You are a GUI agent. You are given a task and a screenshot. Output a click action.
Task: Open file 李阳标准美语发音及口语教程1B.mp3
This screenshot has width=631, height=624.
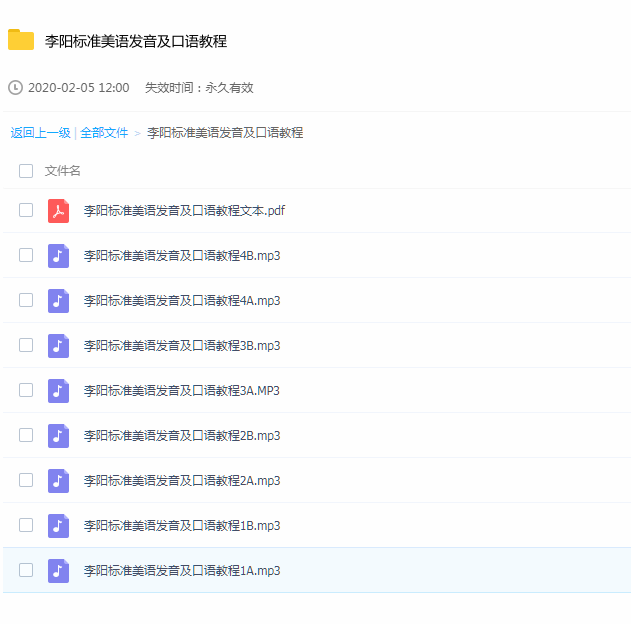(182, 526)
